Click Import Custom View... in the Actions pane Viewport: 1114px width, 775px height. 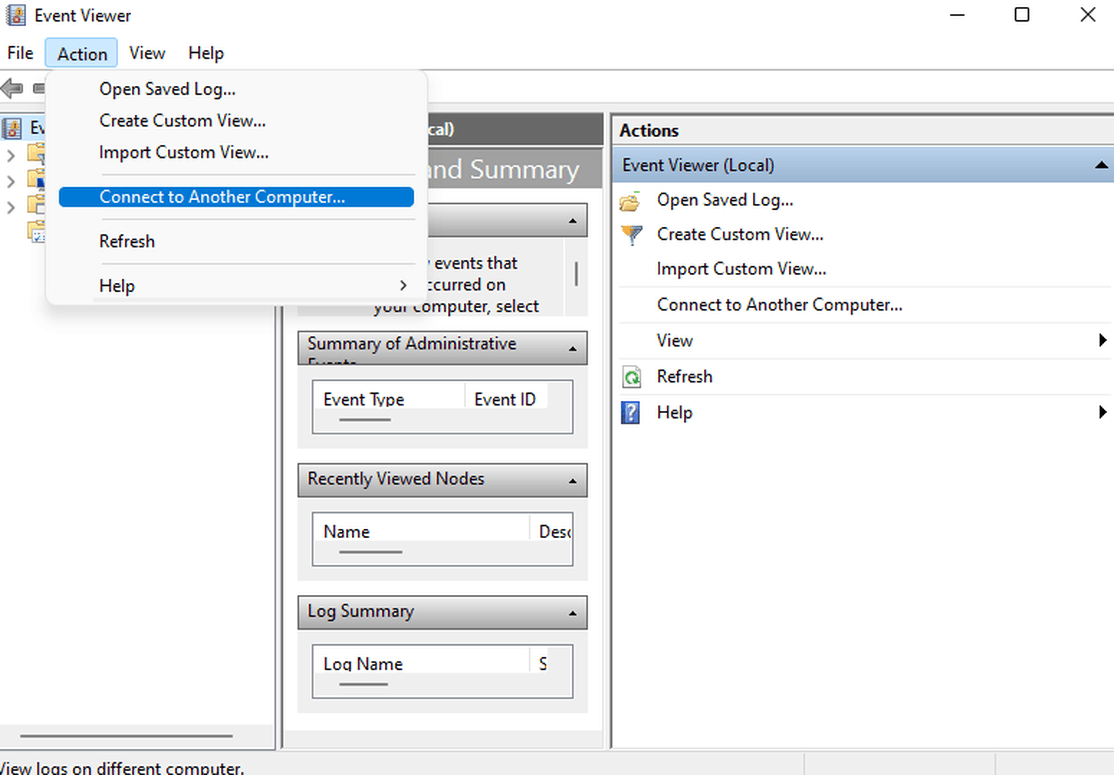click(x=741, y=269)
